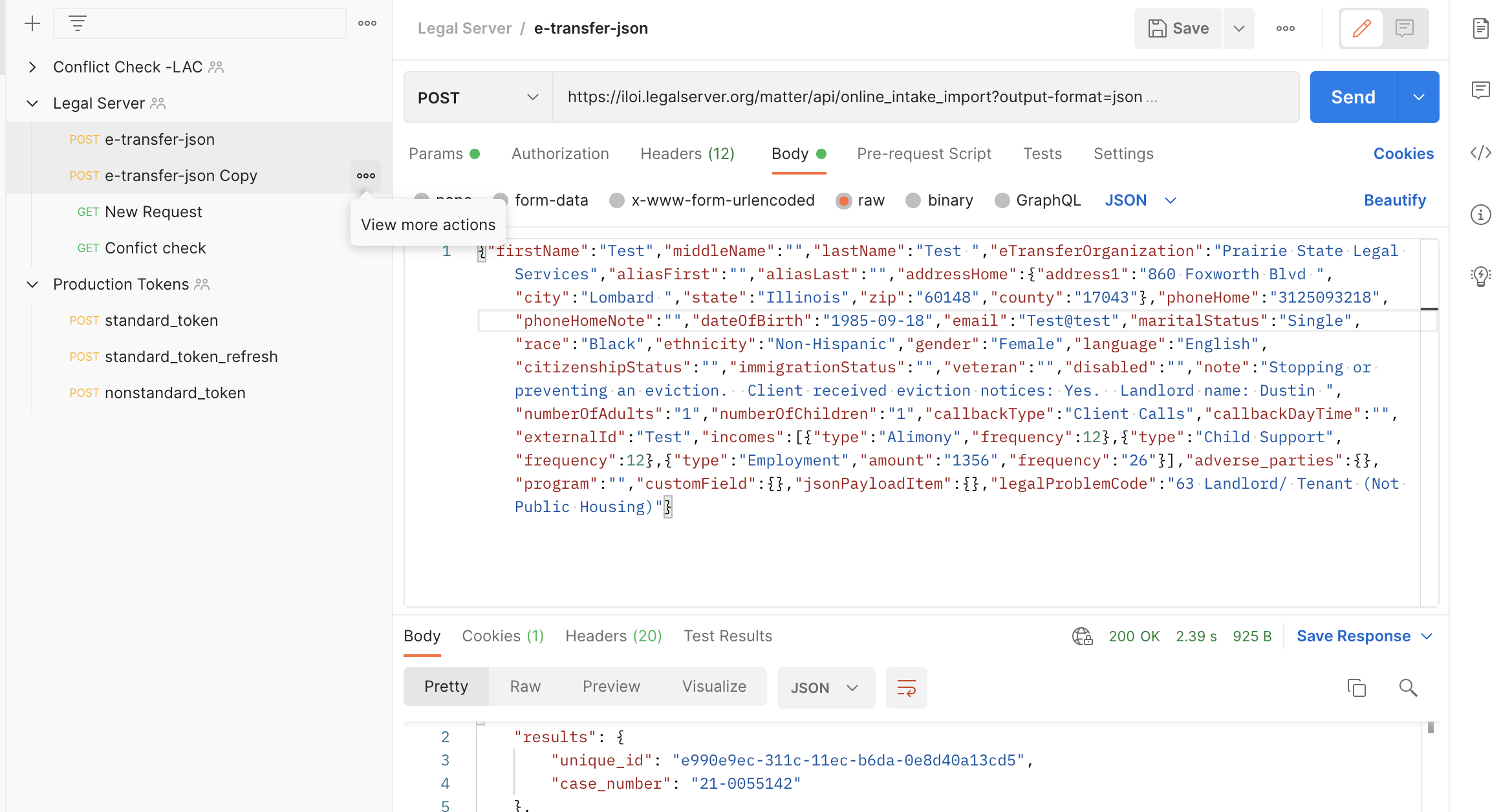Open the Authorization tab
The height and width of the screenshot is (812, 1512).
tap(560, 154)
